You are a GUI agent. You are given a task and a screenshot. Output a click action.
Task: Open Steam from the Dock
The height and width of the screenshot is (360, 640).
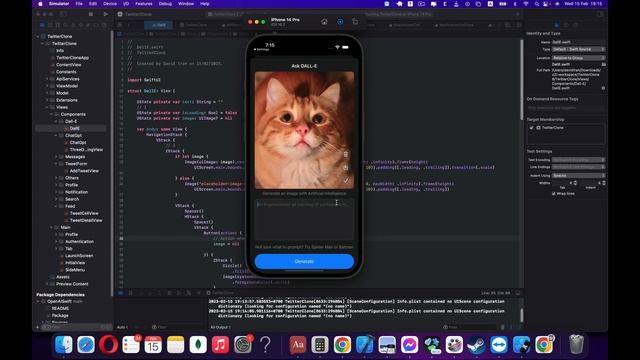(476, 344)
